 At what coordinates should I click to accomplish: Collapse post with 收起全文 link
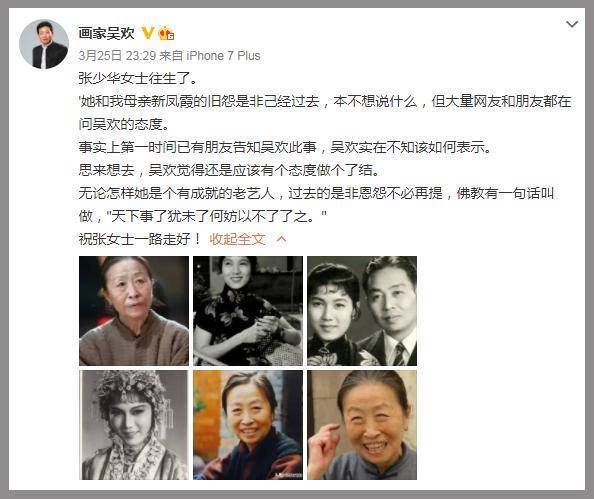click(x=238, y=239)
